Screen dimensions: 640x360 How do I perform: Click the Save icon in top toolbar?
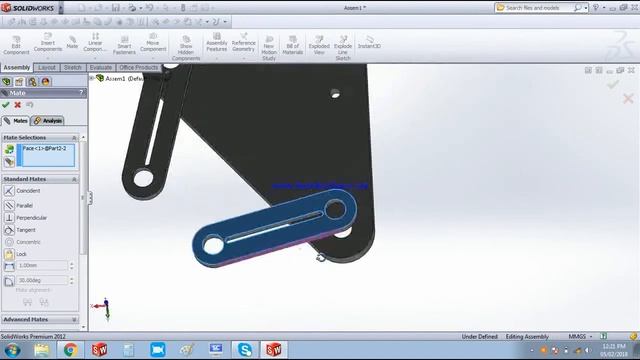116,7
